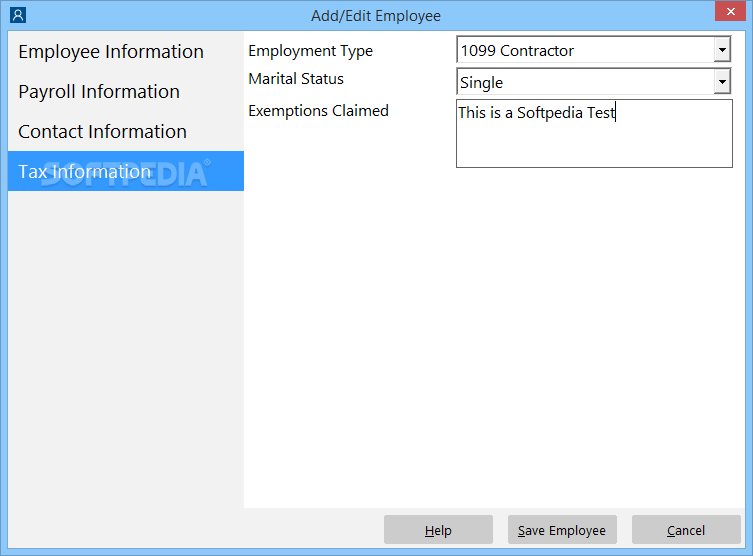This screenshot has height=556, width=753.
Task: Click the Save Employee button
Action: pyautogui.click(x=562, y=530)
